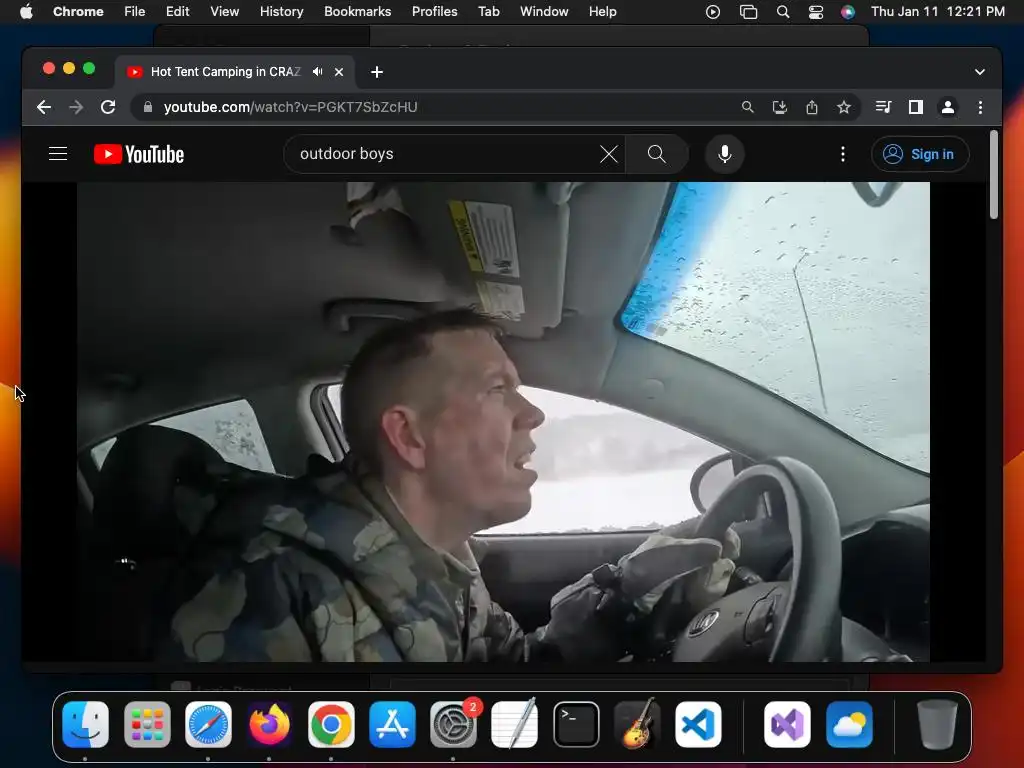
Task: Open Launchpad from the Dock
Action: 147,724
